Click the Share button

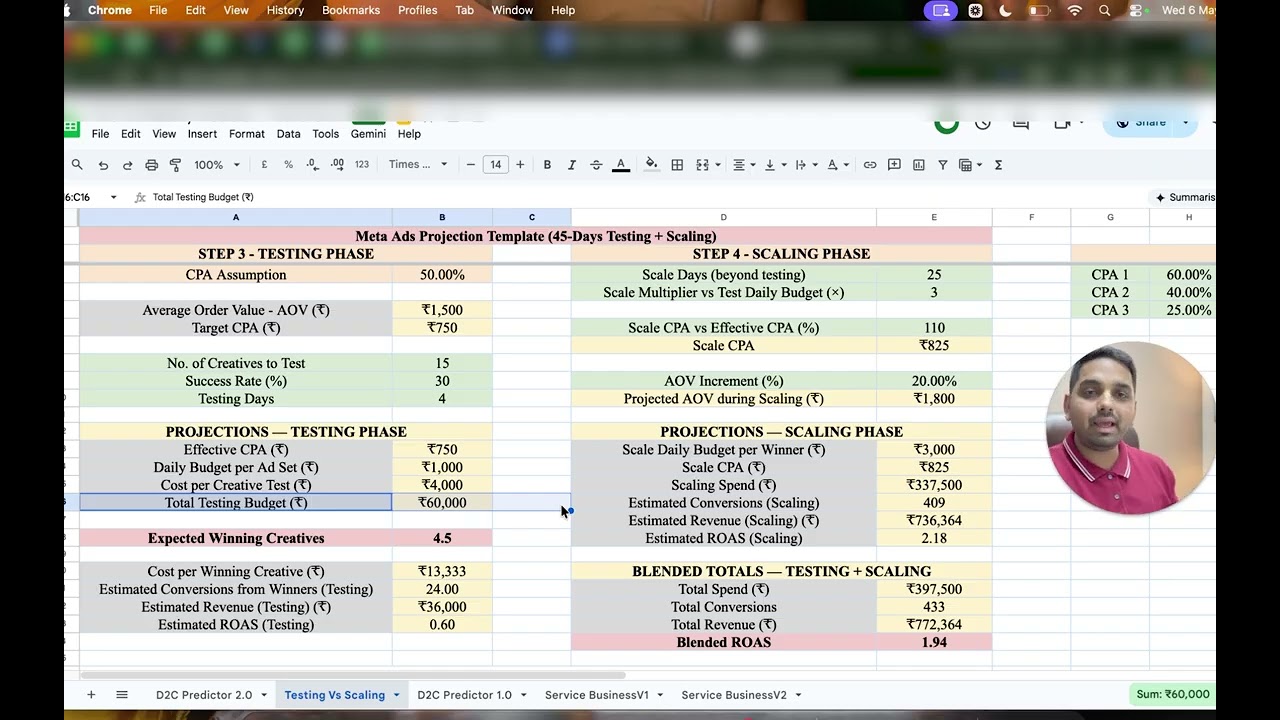point(1141,122)
